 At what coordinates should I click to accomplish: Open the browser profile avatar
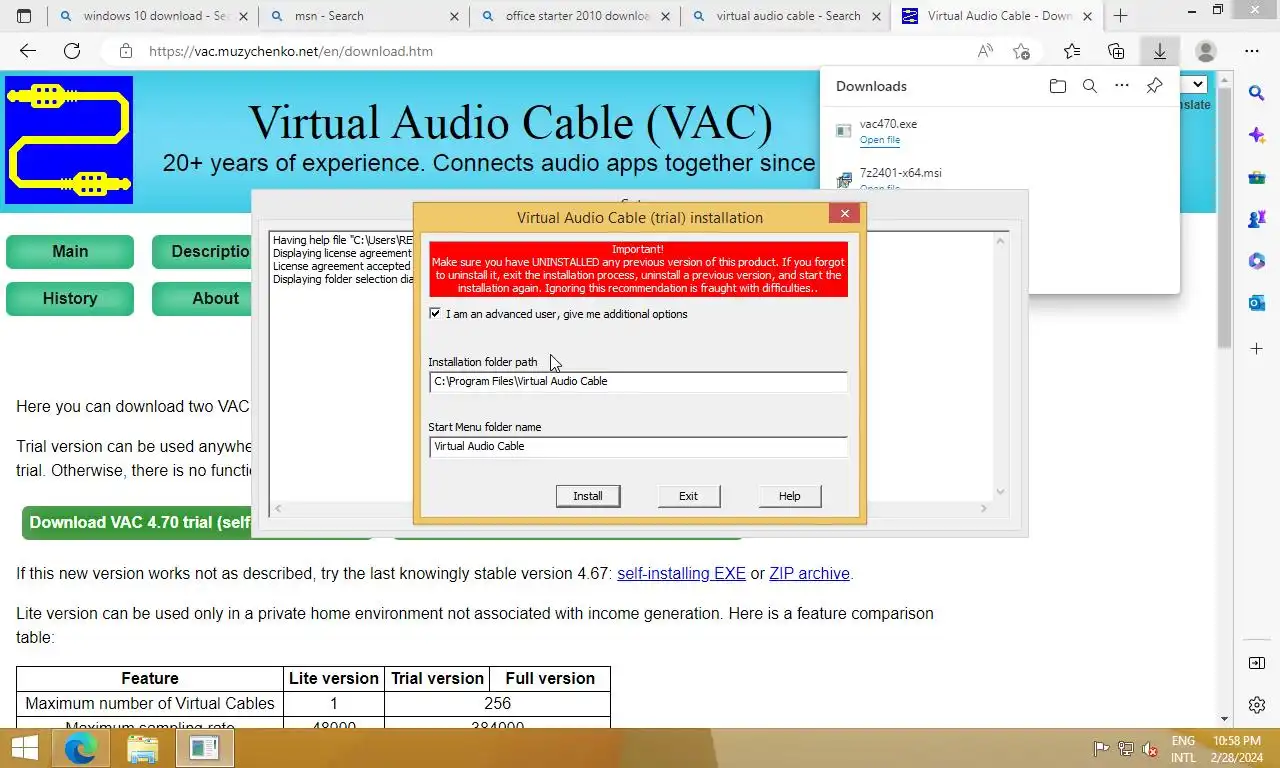1206,51
